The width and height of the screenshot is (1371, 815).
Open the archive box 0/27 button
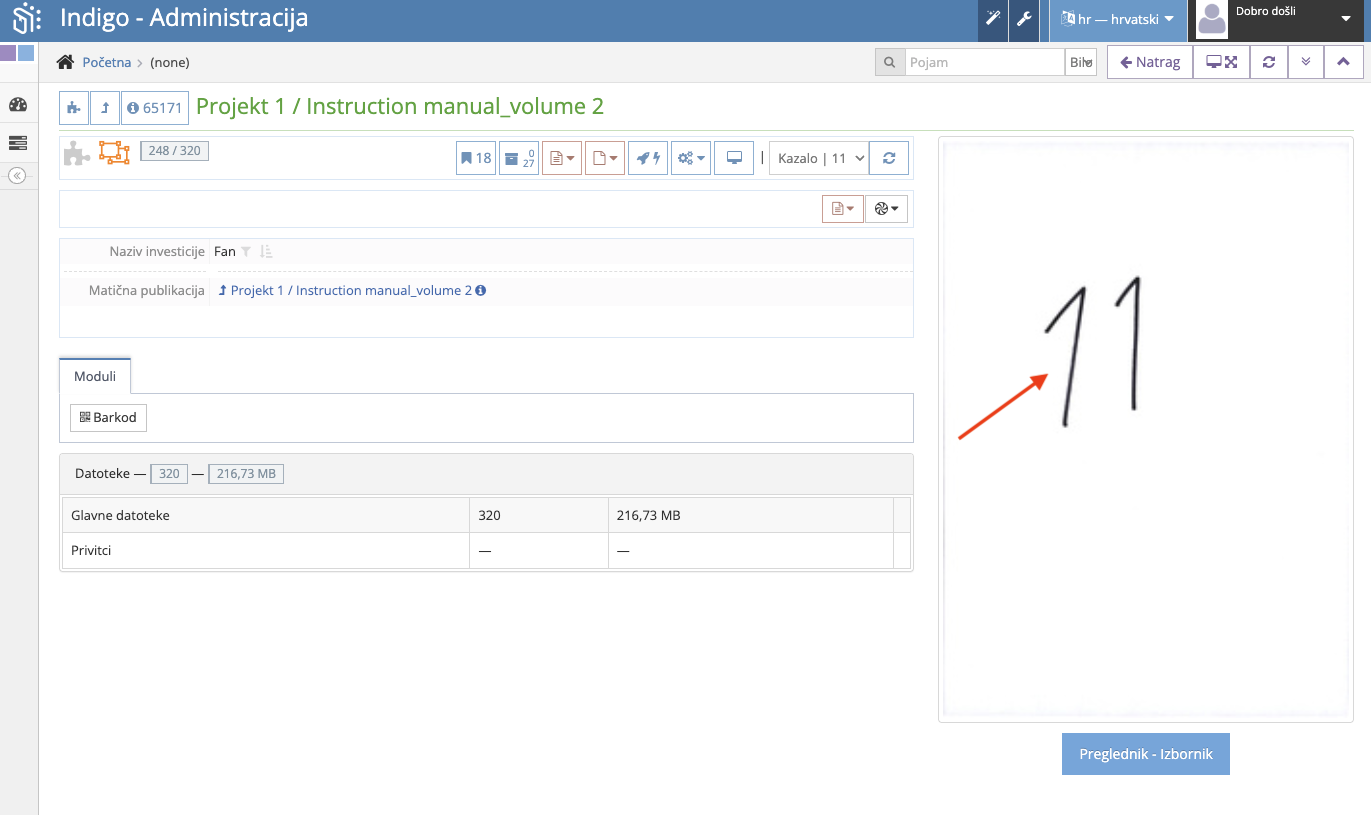coord(519,158)
